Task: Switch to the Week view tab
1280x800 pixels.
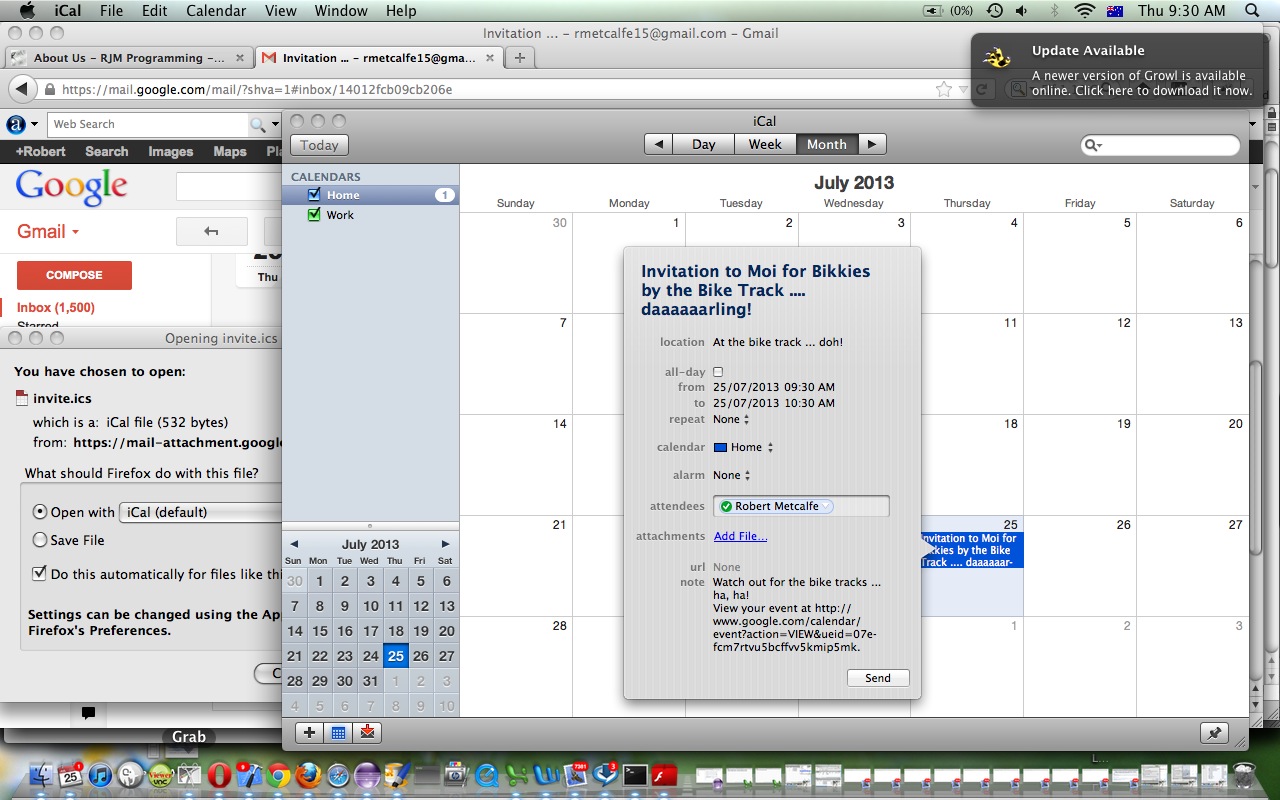Action: click(765, 144)
